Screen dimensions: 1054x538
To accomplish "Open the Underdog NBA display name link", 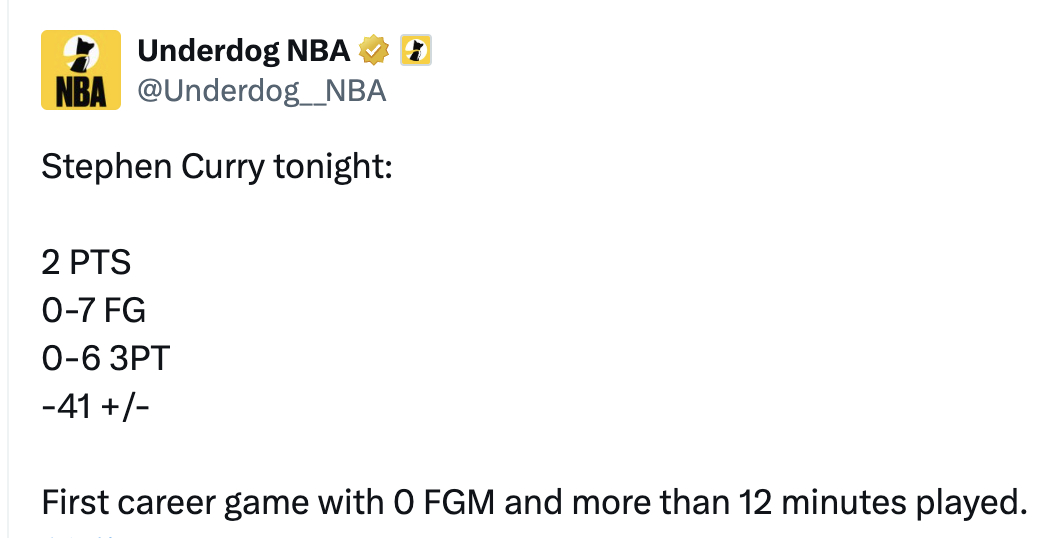I will pyautogui.click(x=243, y=50).
